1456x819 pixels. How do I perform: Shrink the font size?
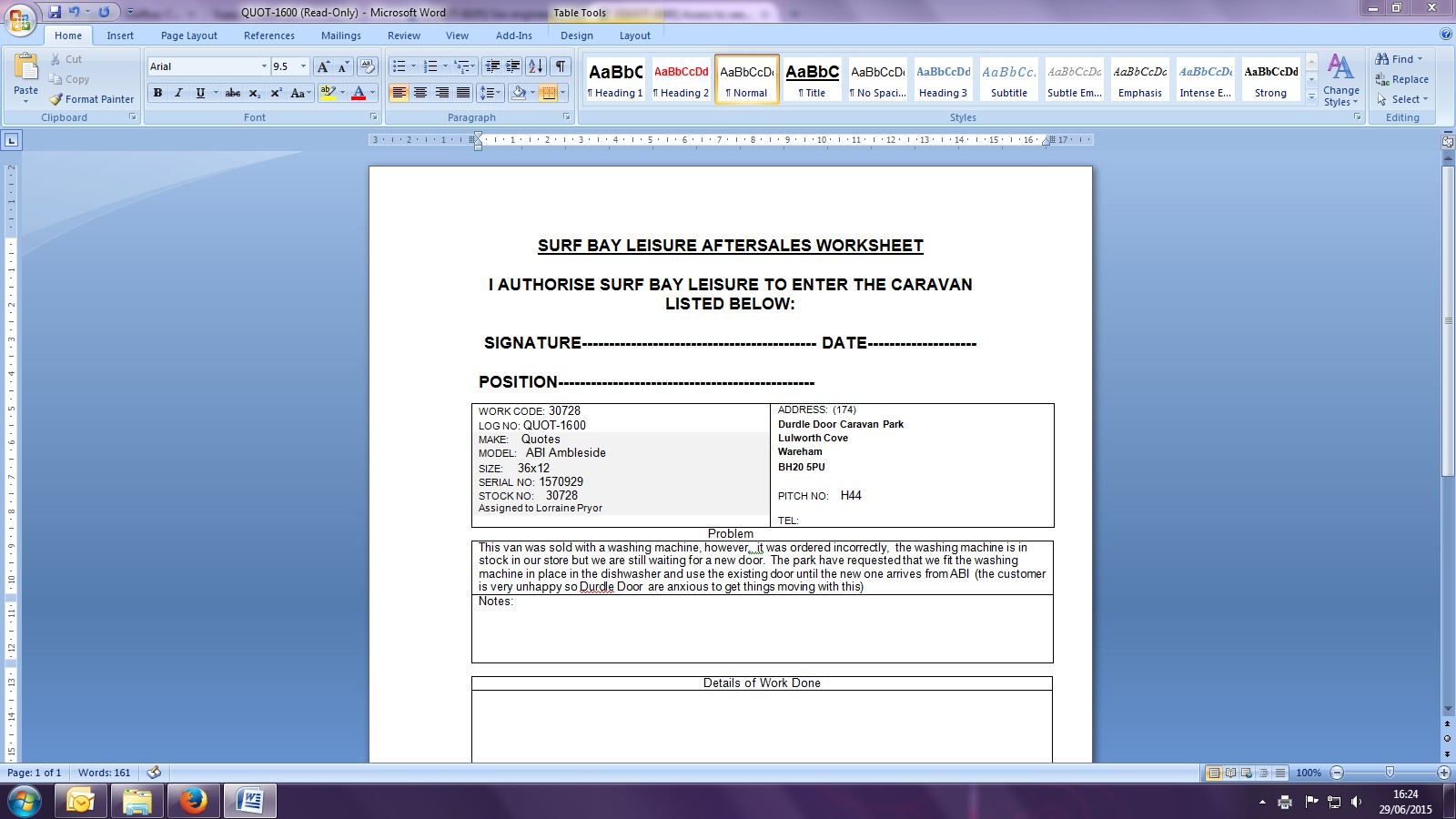click(344, 66)
